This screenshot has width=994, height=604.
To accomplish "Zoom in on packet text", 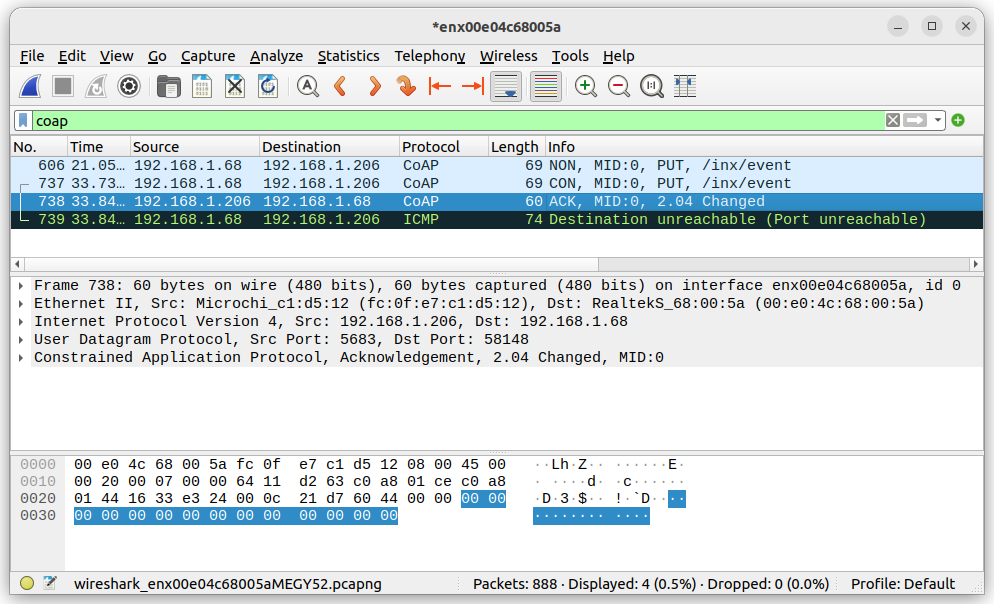I will (586, 87).
